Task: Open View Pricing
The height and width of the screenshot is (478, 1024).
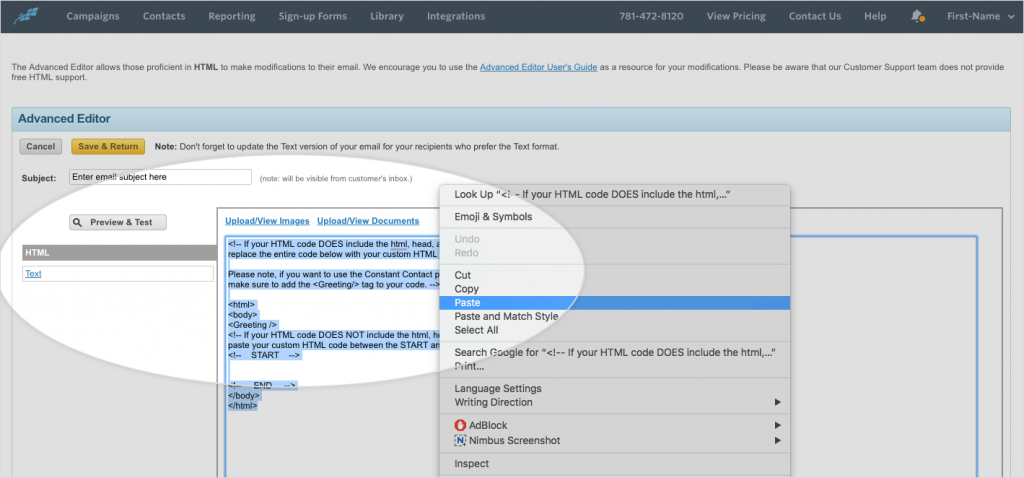Action: click(736, 16)
